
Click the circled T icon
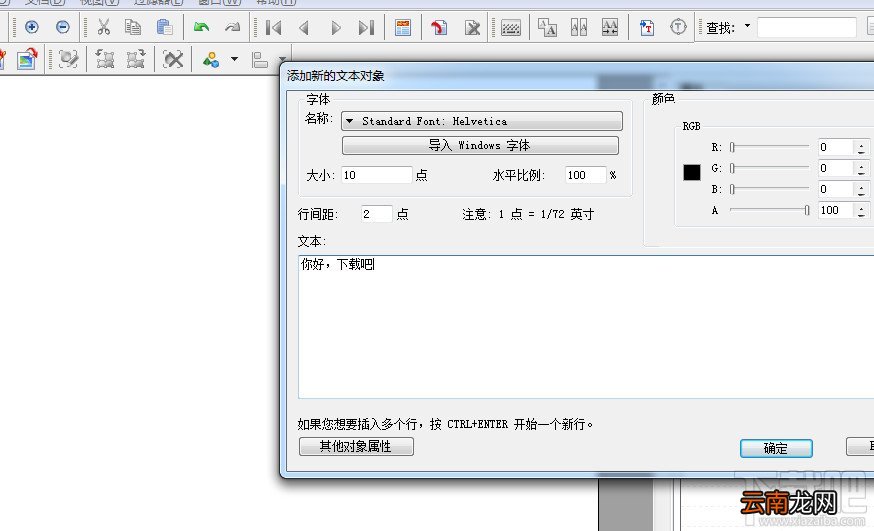(x=678, y=27)
